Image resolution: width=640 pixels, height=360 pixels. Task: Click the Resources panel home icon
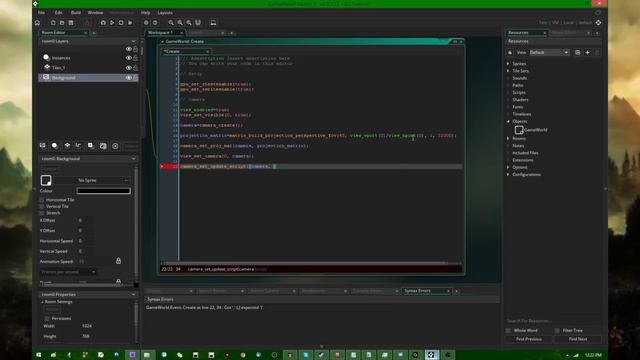(x=510, y=53)
